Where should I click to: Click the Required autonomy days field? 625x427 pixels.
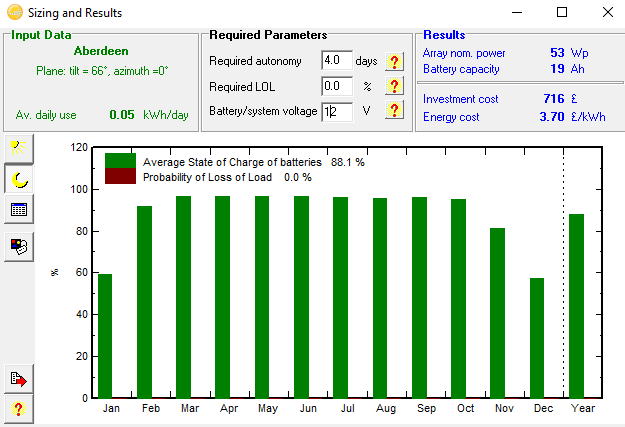(x=337, y=62)
